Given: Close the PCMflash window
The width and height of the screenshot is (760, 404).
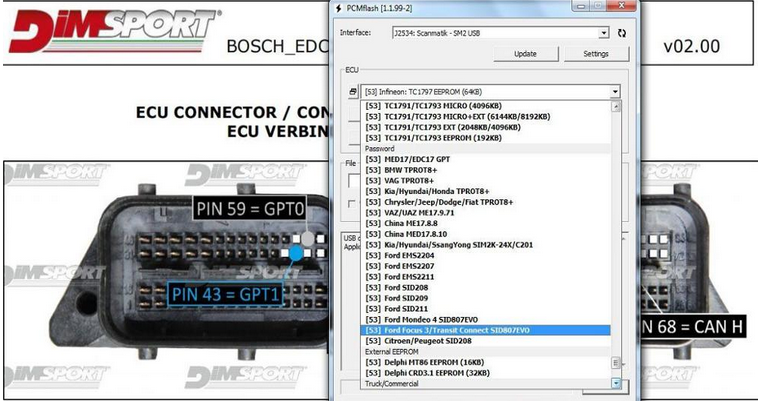Looking at the screenshot, I should click(x=622, y=6).
